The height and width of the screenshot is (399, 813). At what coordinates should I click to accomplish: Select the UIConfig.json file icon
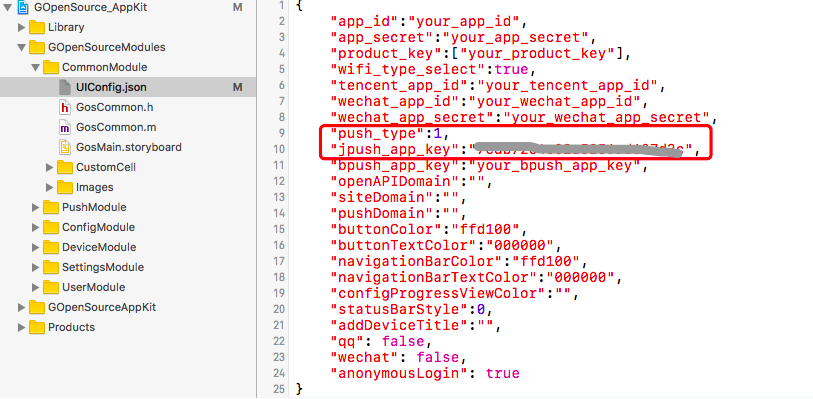tap(64, 87)
